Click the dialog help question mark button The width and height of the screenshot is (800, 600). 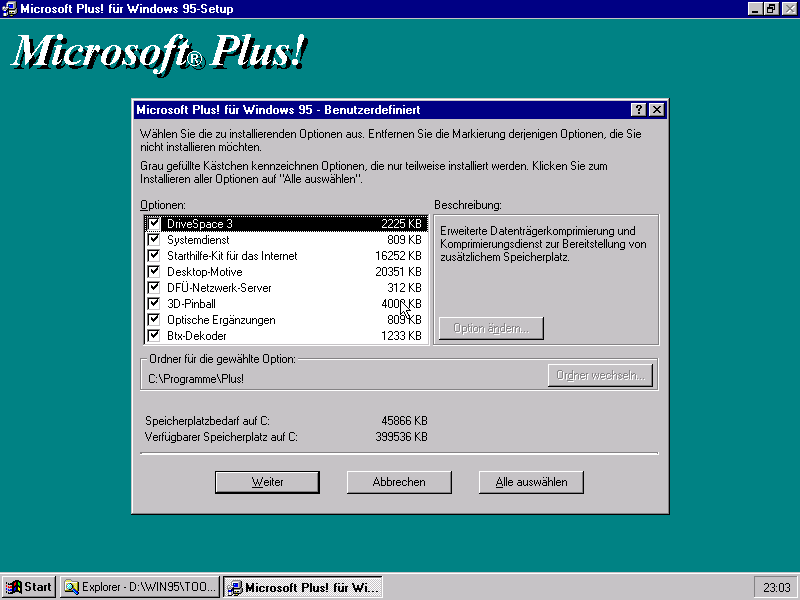(x=638, y=110)
